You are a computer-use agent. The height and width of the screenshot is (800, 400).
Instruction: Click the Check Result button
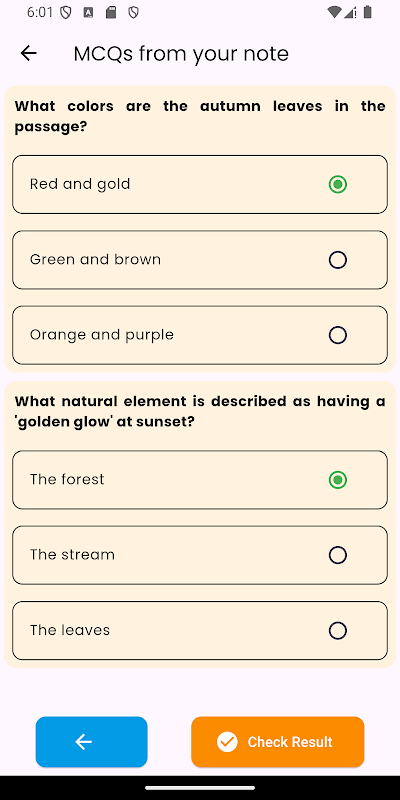point(278,742)
